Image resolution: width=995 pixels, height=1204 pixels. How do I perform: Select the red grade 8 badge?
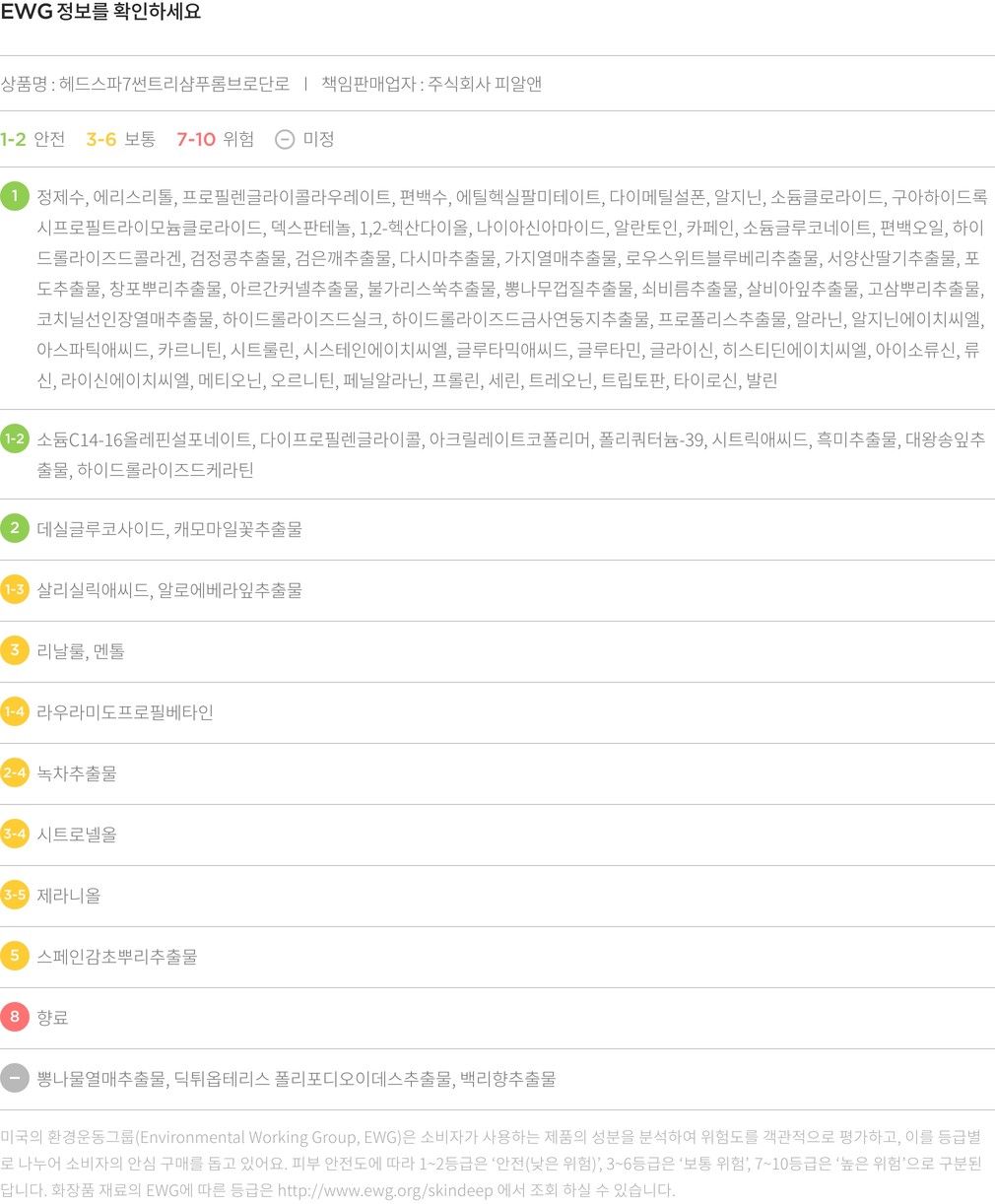point(15,1017)
